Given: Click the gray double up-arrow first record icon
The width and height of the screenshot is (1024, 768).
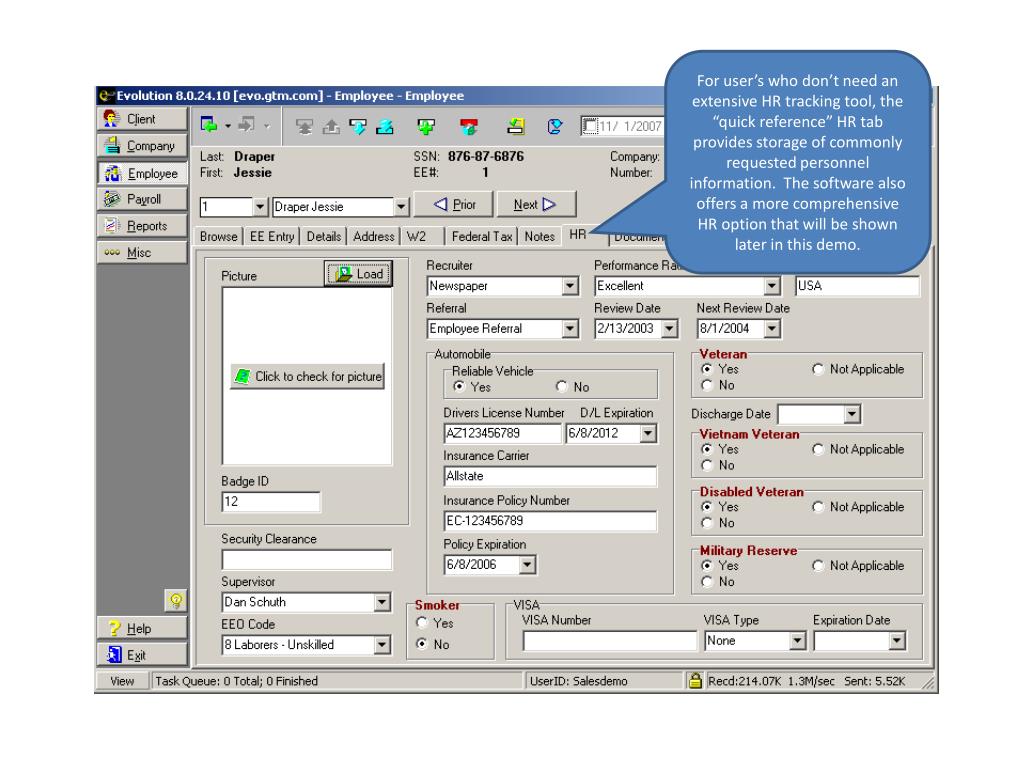Looking at the screenshot, I should 304,127.
